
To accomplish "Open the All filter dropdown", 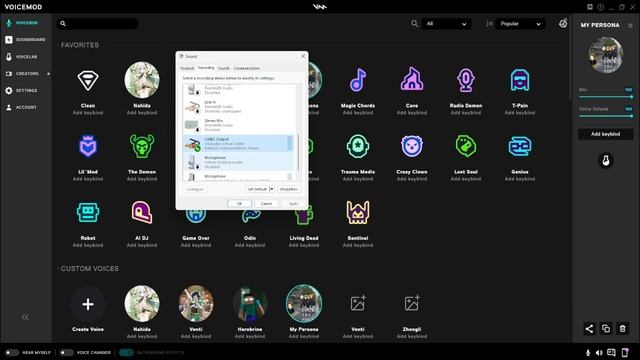I will 446,24.
